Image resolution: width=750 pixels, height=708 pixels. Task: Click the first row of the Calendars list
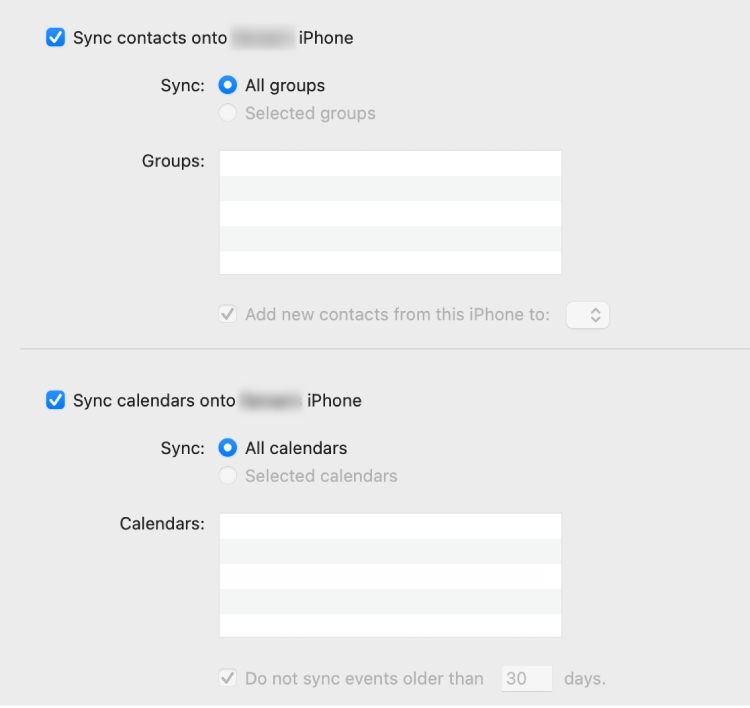point(390,527)
